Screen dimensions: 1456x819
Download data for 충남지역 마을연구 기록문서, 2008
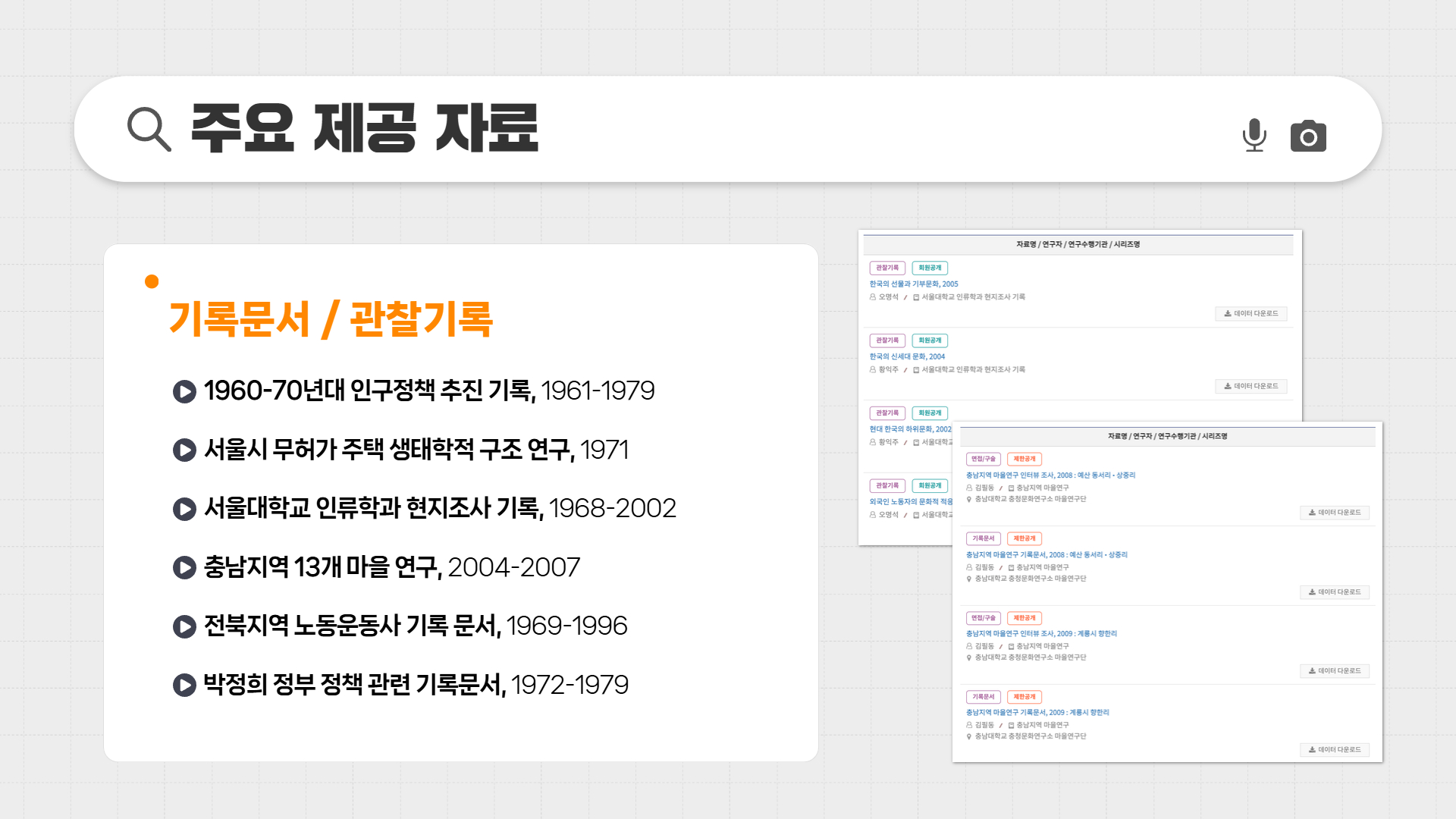pos(1335,592)
